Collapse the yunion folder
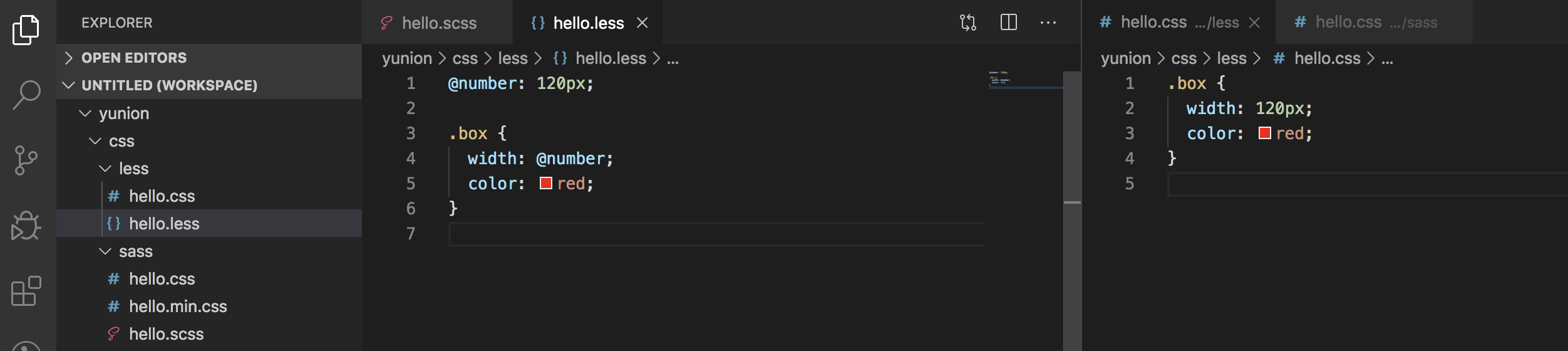This screenshot has height=351, width=1568. [x=85, y=113]
